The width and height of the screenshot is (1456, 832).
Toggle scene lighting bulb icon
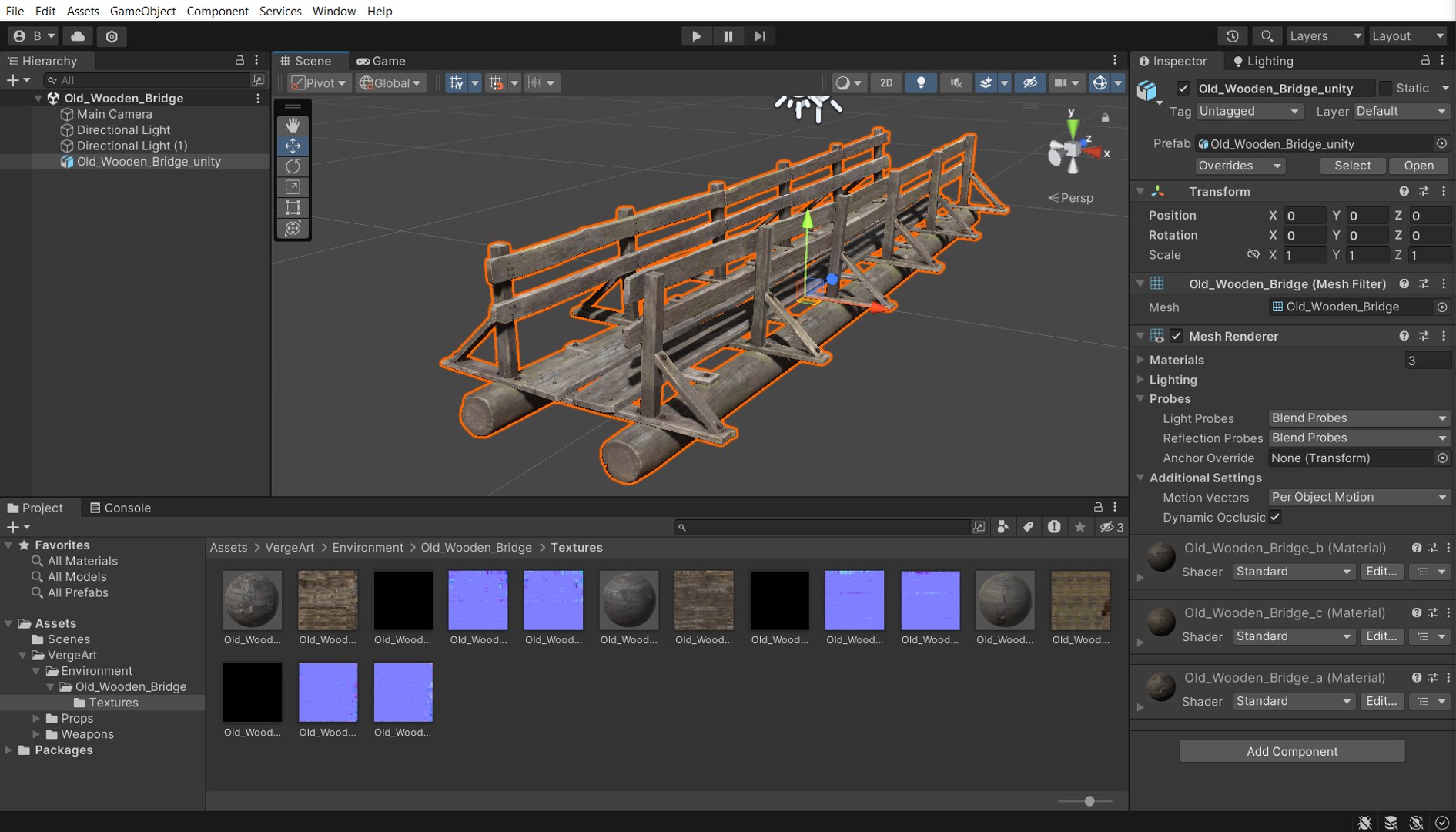pos(921,82)
